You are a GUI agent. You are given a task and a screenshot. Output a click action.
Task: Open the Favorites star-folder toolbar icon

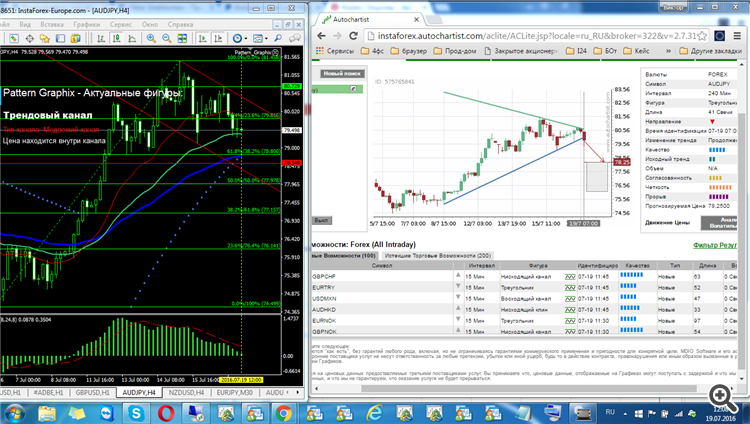[45, 38]
